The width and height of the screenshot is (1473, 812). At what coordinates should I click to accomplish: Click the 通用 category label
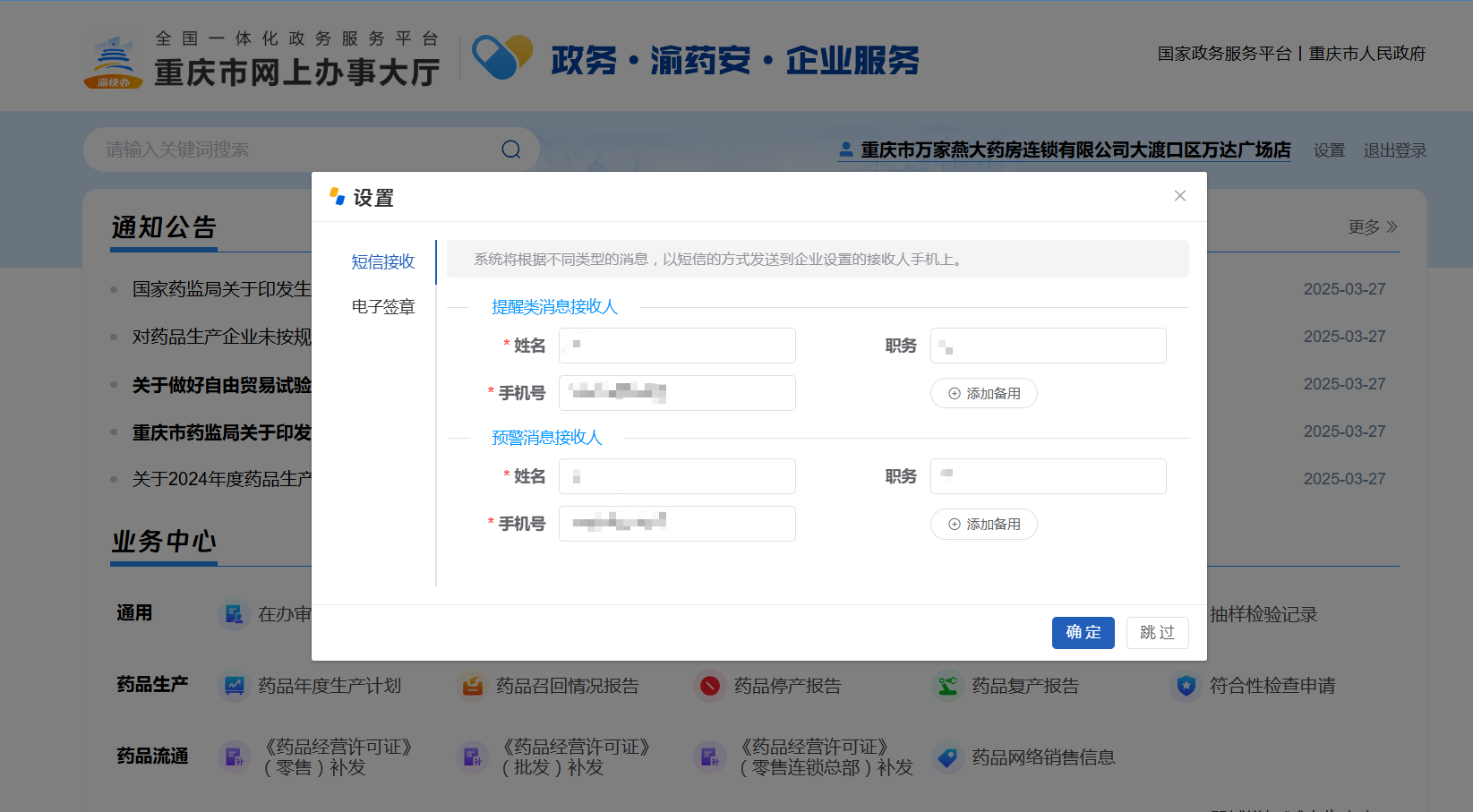[134, 613]
